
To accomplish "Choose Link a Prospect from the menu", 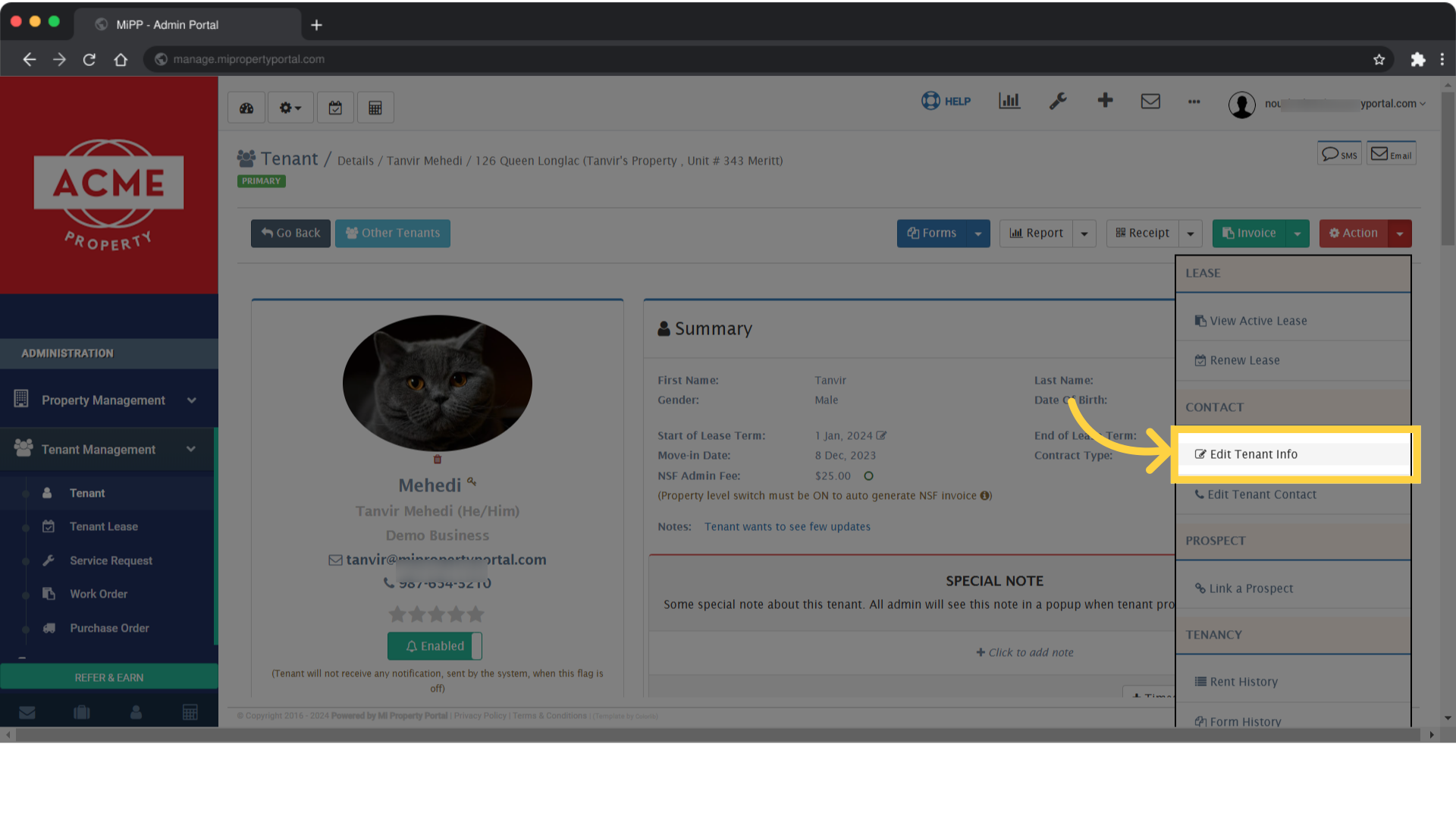I will click(x=1250, y=588).
